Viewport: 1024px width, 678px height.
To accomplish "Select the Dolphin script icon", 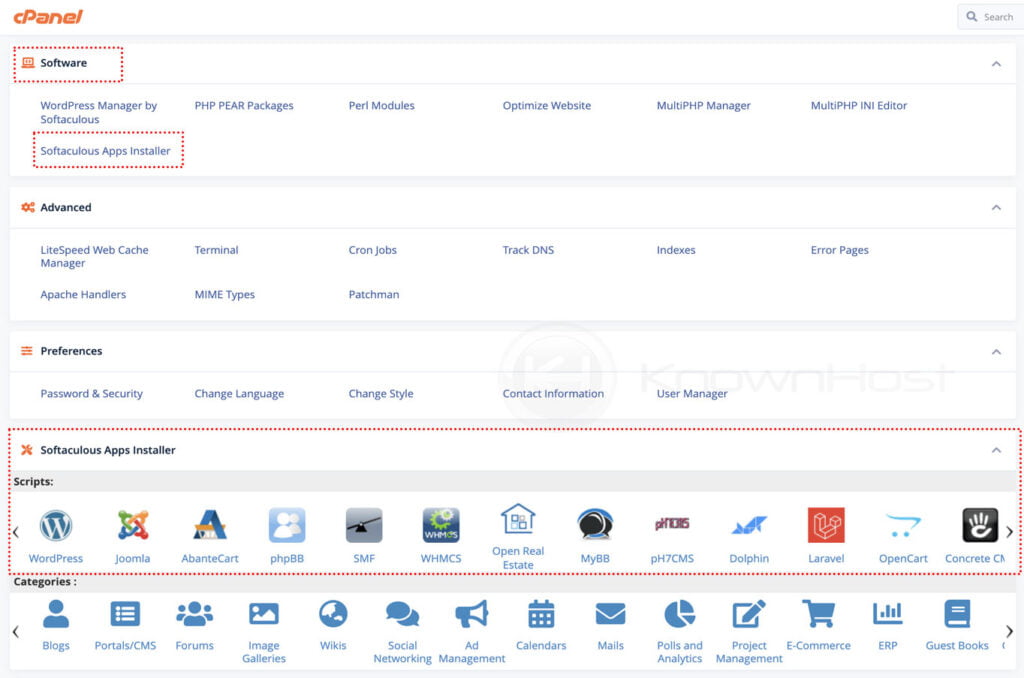I will point(749,525).
